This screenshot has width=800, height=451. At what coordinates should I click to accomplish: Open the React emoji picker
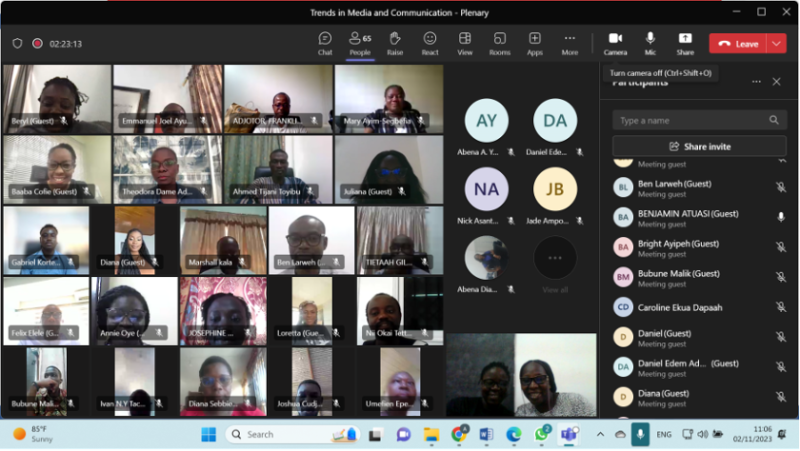coord(430,43)
